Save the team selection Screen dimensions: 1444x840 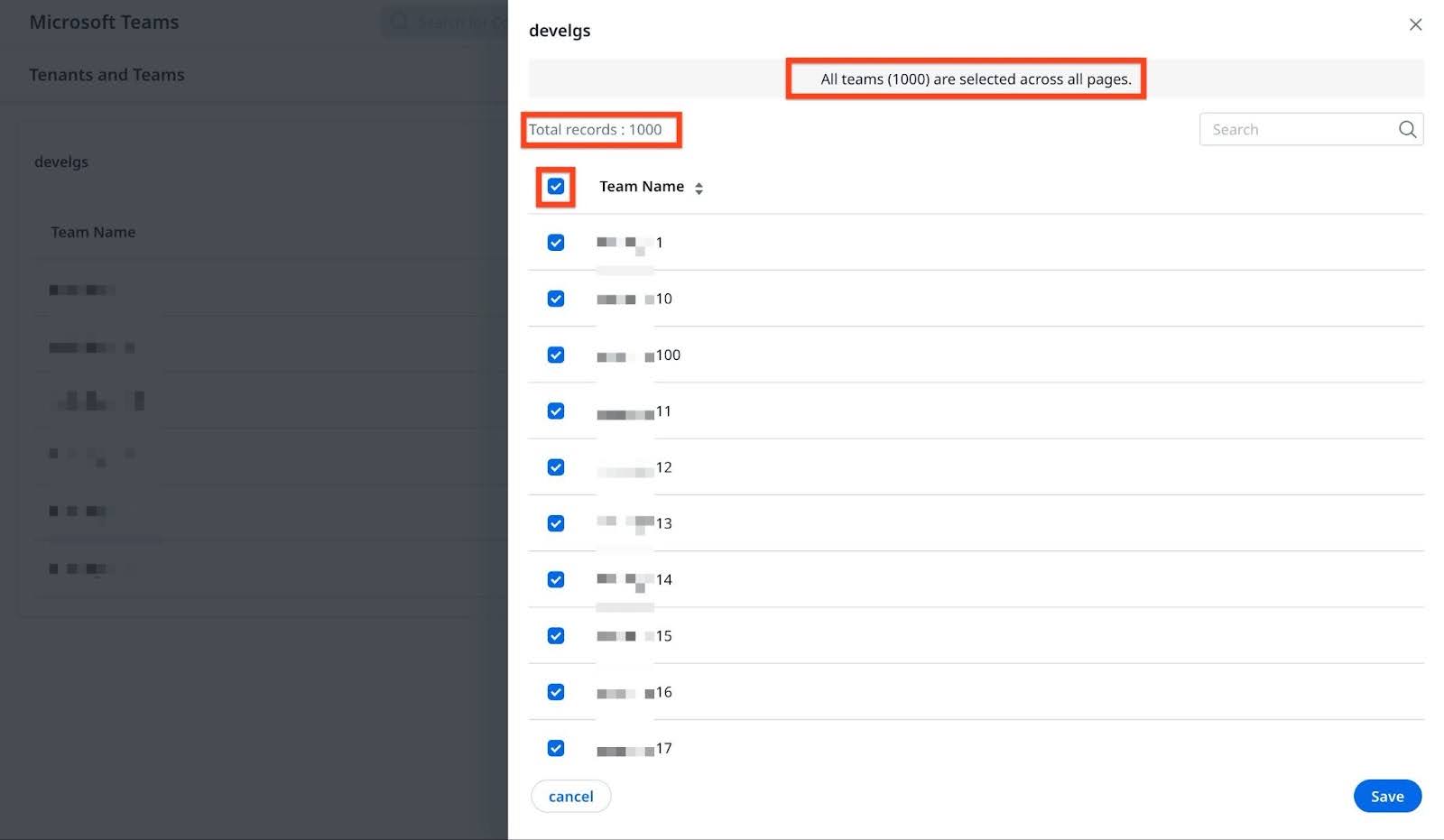point(1387,796)
